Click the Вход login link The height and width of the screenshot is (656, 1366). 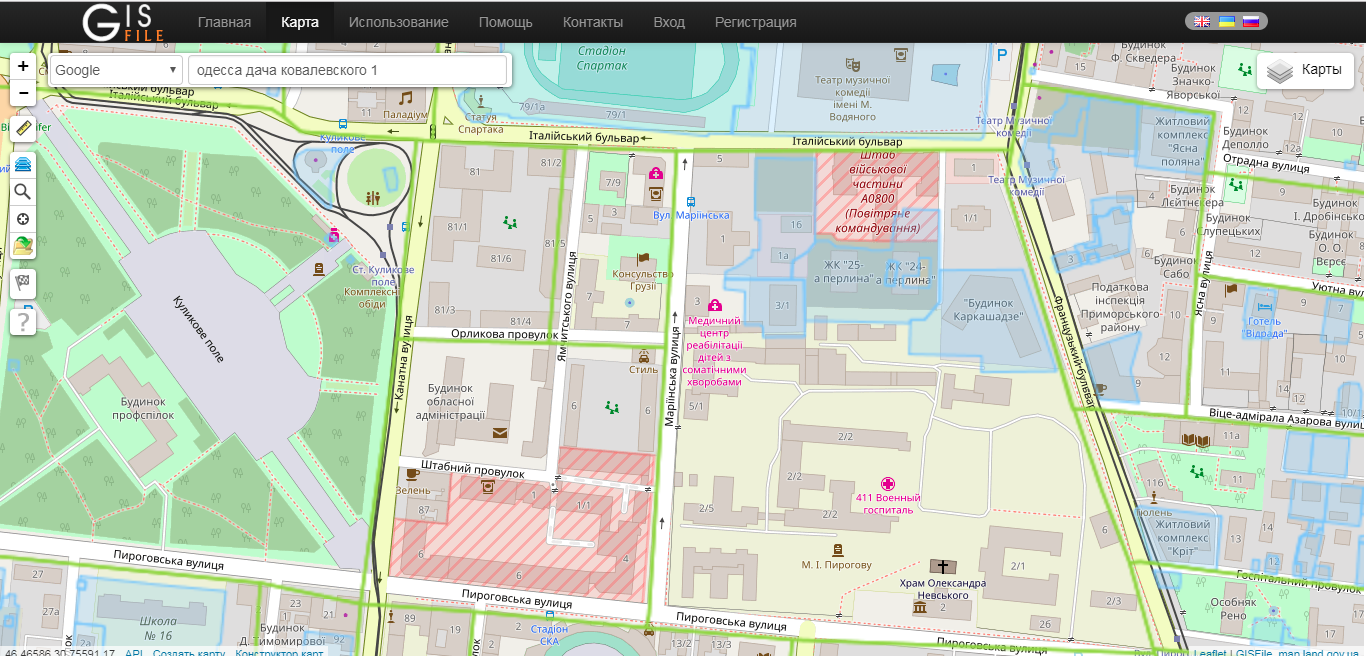[x=669, y=22]
